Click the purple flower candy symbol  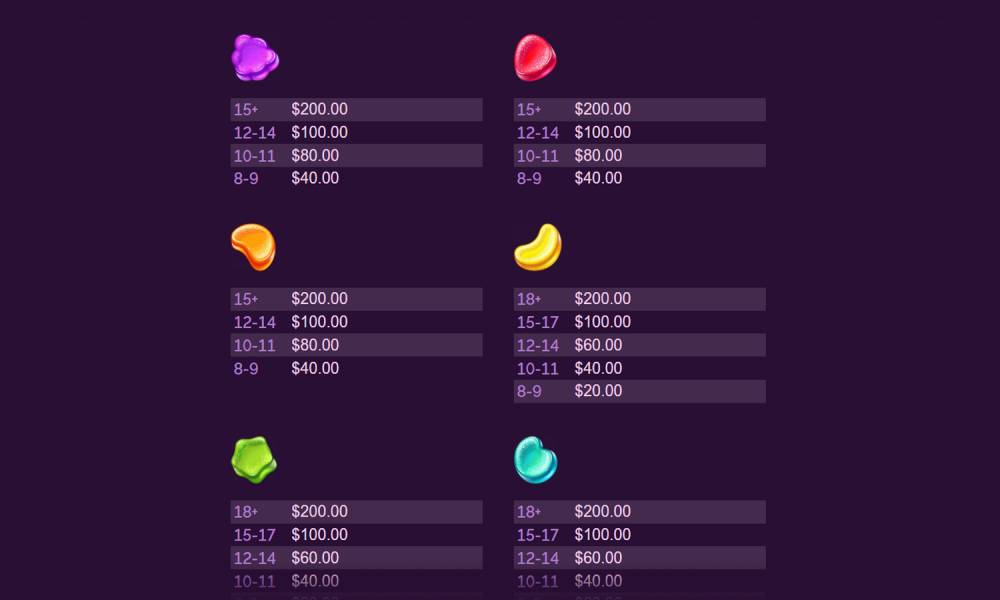click(x=255, y=57)
